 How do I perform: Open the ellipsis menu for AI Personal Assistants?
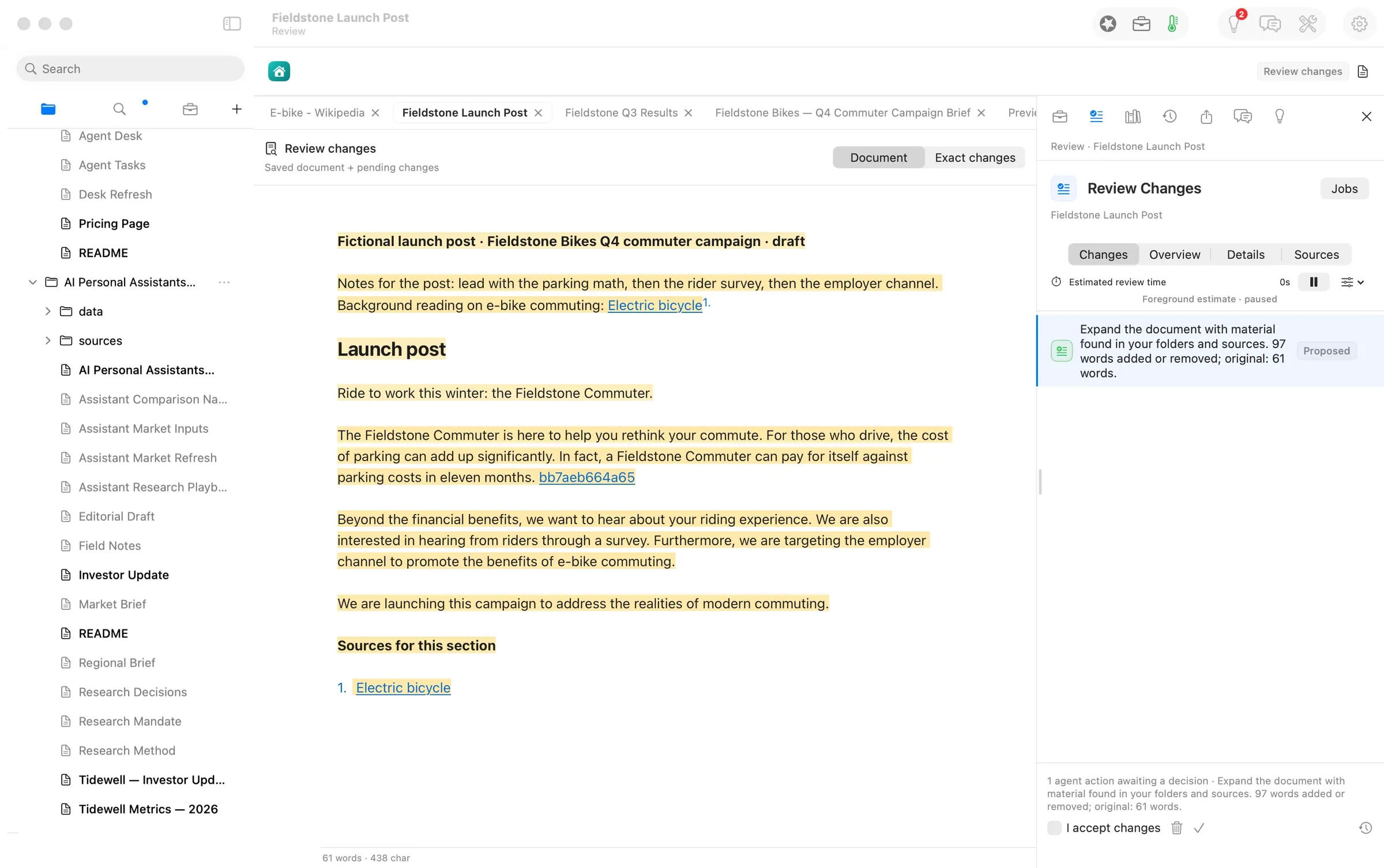pos(224,282)
